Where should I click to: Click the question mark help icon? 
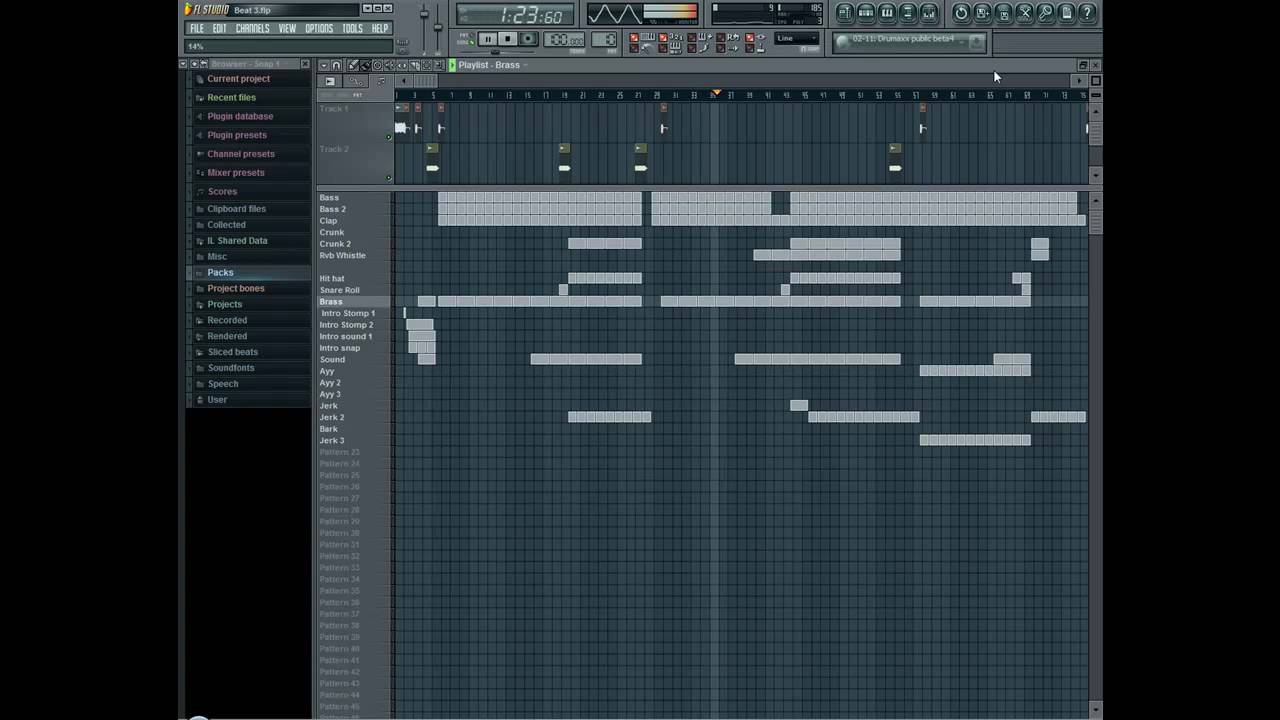click(x=1087, y=13)
